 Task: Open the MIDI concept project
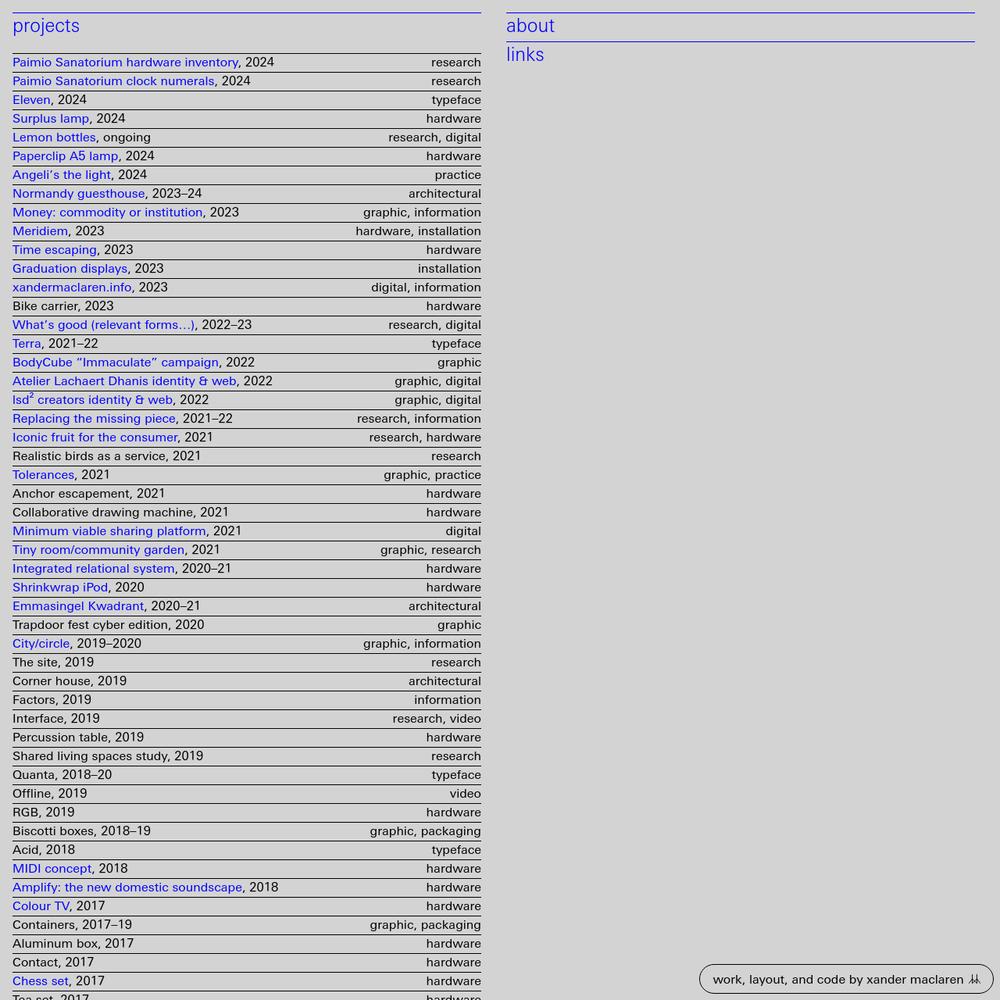tap(52, 869)
